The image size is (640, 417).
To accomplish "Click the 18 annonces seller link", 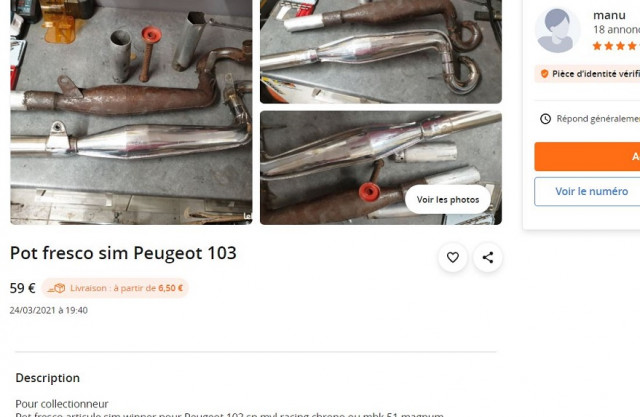I will pos(616,30).
